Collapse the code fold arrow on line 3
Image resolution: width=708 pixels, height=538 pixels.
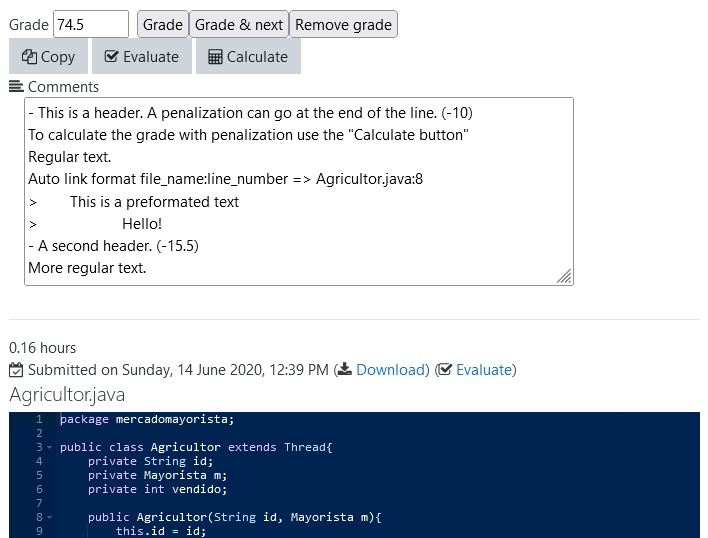(x=50, y=448)
